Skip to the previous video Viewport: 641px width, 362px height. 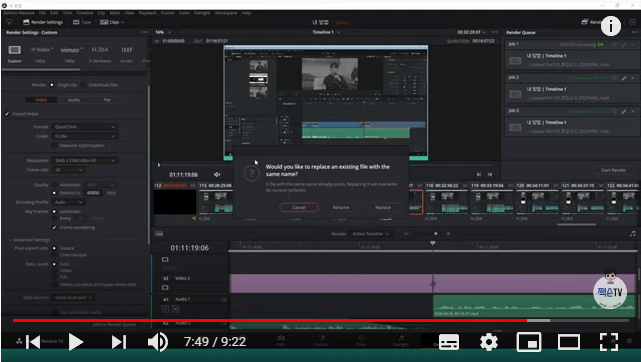[33, 342]
